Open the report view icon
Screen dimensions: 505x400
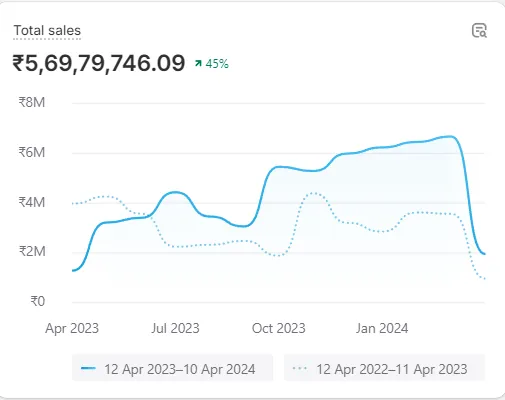(479, 31)
